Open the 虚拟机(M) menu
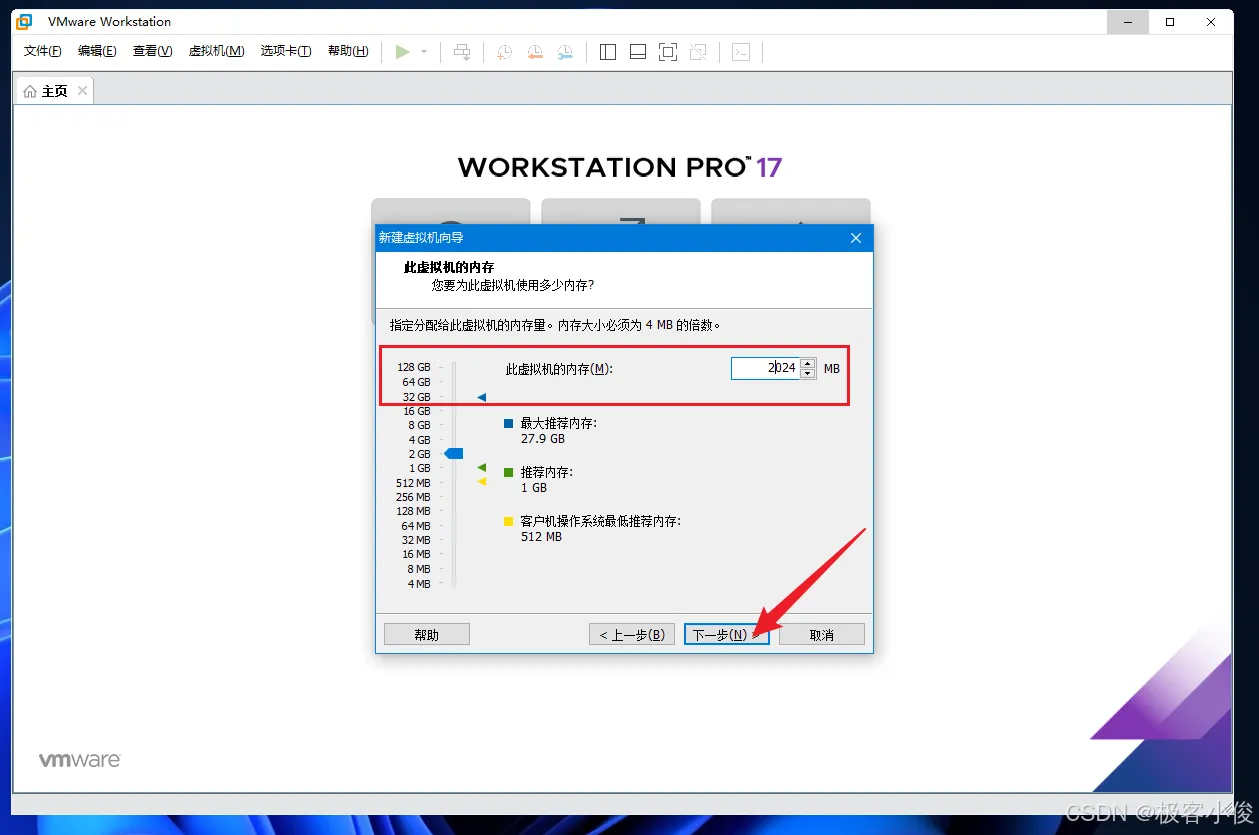Image resolution: width=1259 pixels, height=835 pixels. [x=217, y=51]
